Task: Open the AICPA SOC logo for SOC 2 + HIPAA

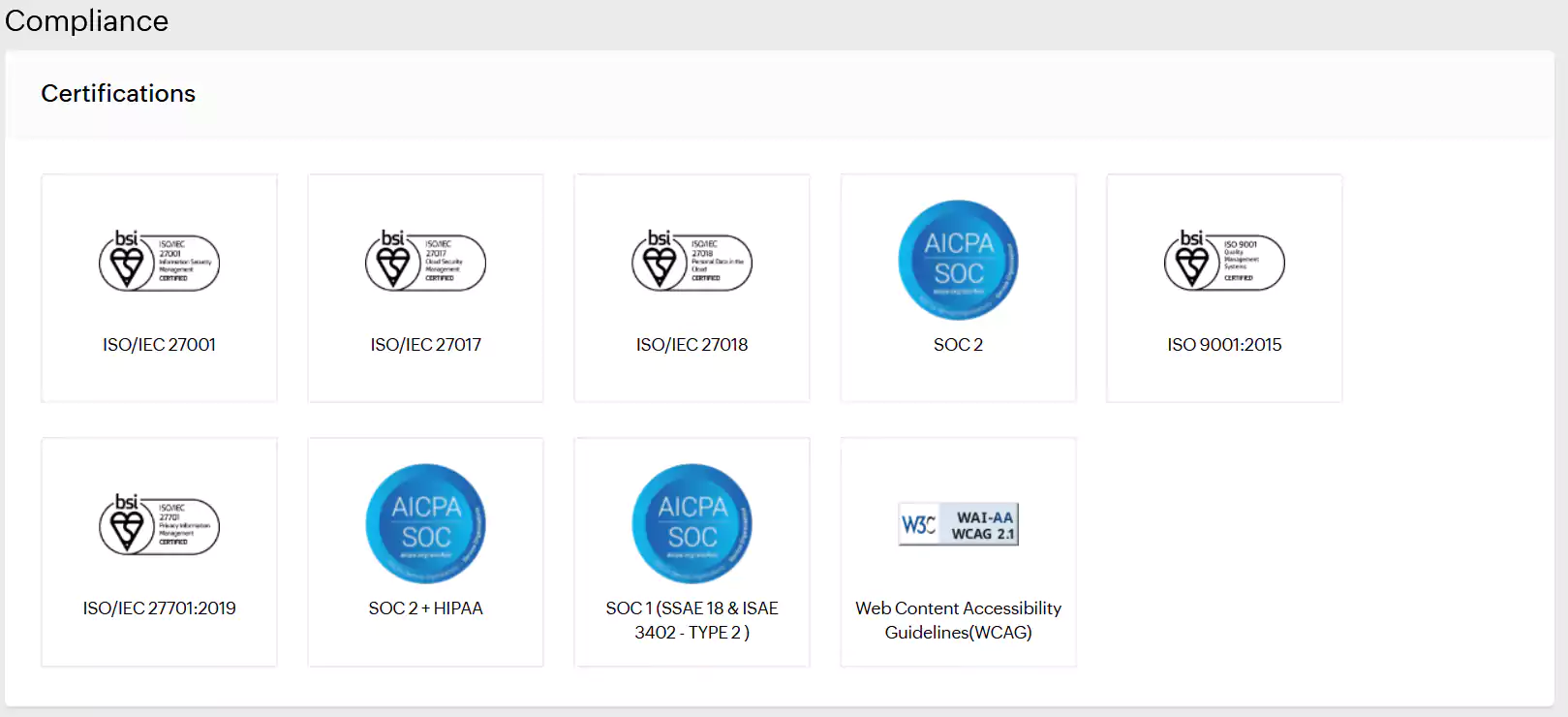Action: coord(426,523)
